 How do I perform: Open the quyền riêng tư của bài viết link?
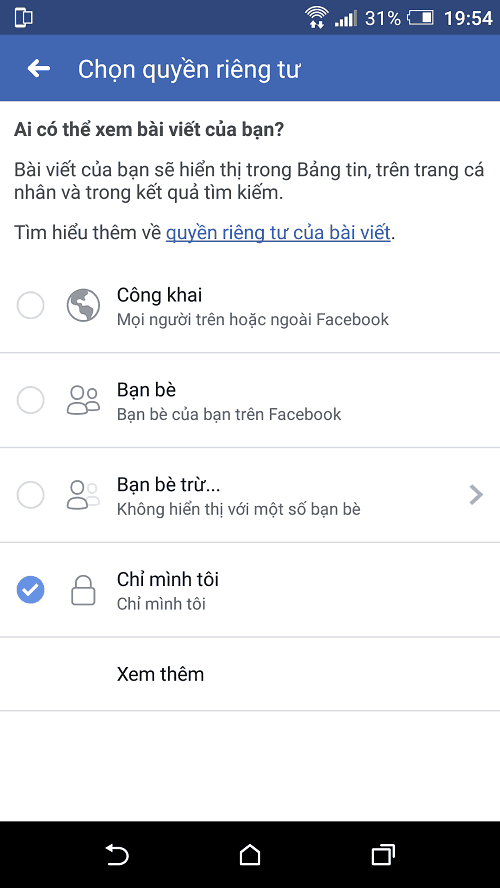(x=278, y=233)
